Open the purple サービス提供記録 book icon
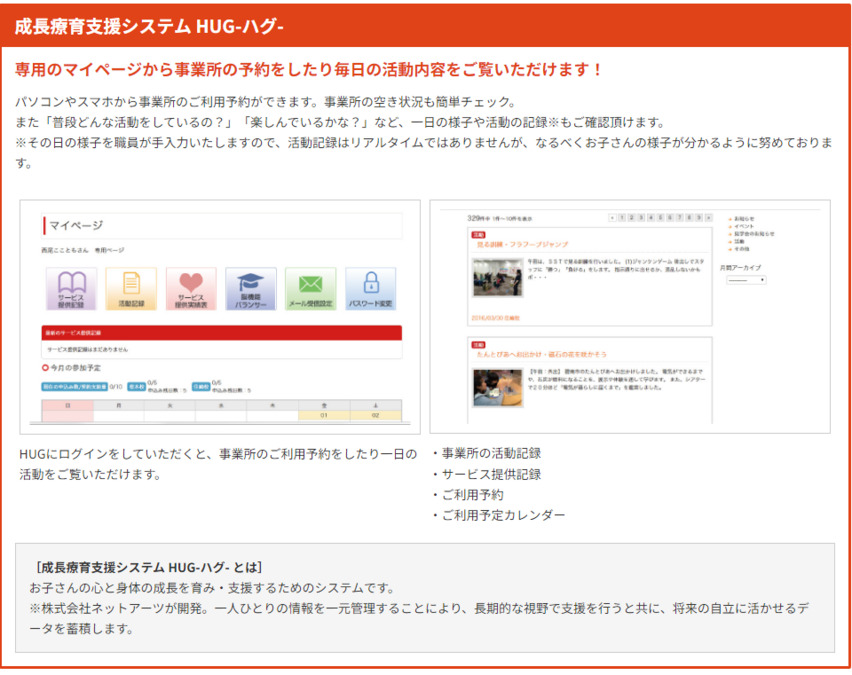 (x=71, y=289)
